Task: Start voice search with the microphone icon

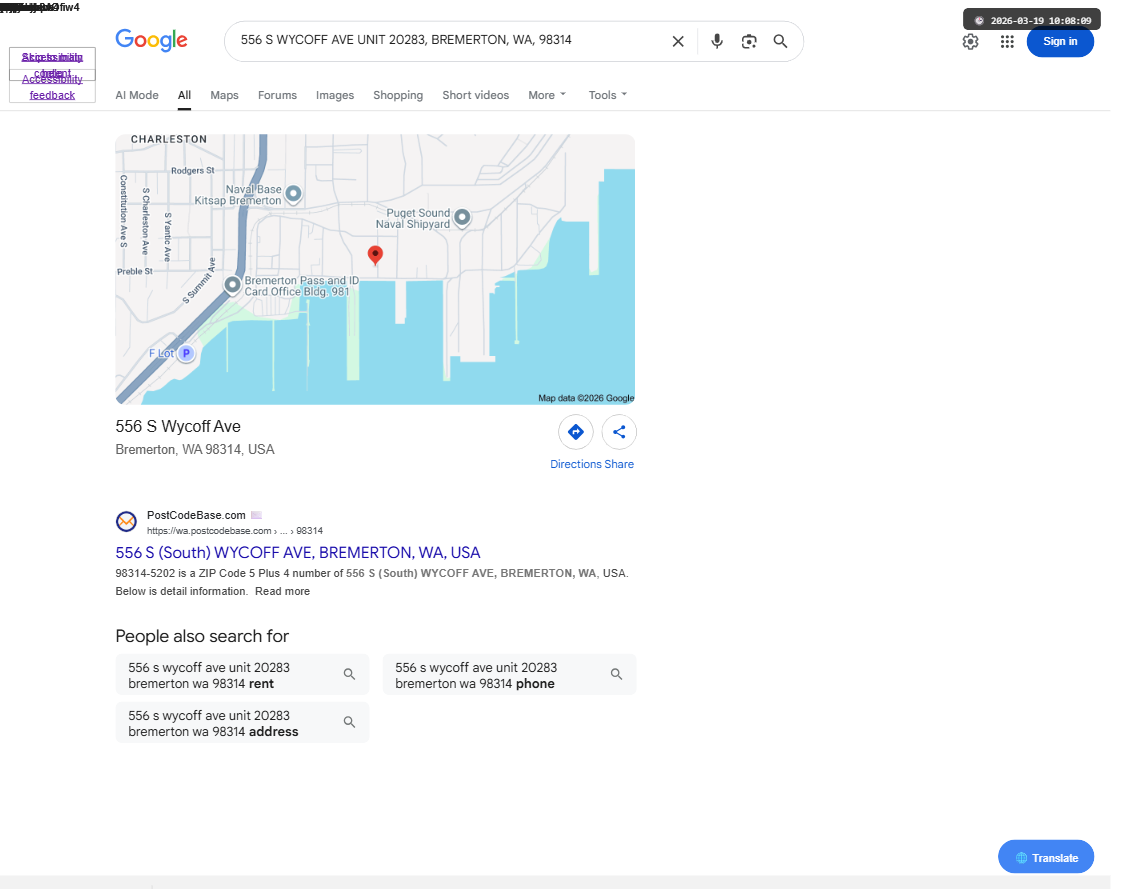Action: 717,42
